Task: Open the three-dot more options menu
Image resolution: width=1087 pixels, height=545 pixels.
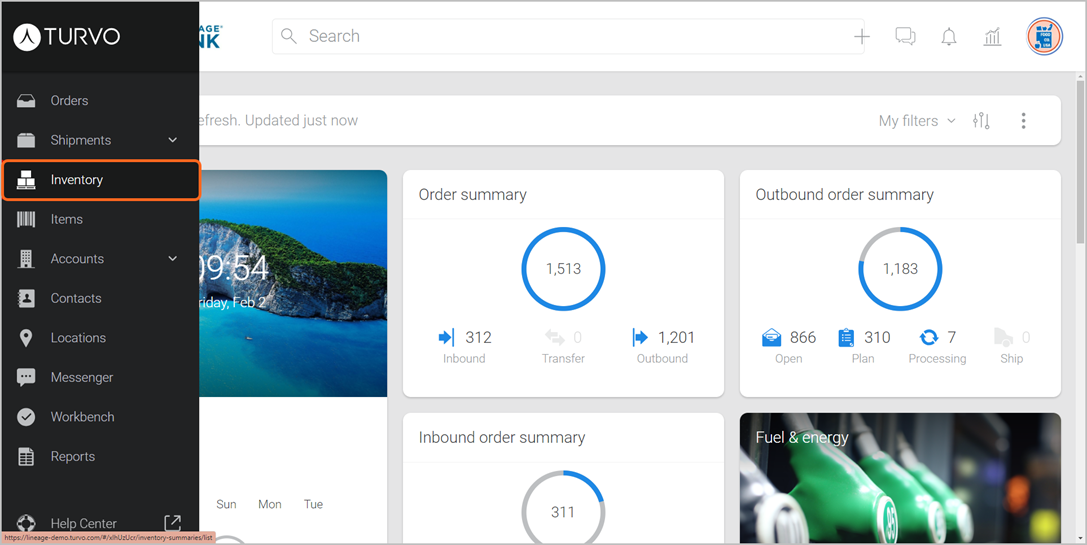Action: click(1023, 121)
